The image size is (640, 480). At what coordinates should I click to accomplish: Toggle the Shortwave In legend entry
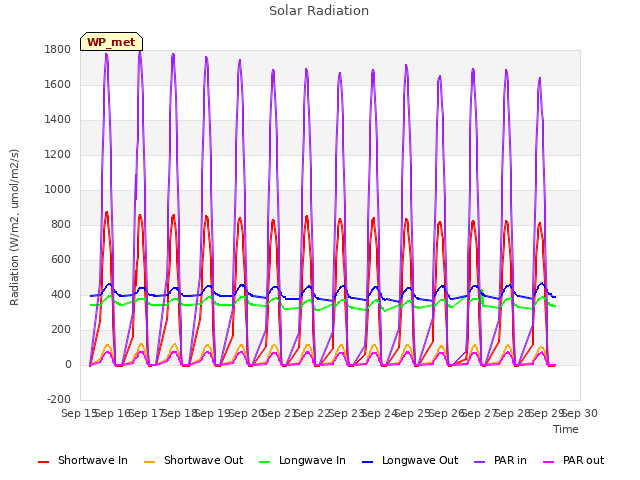(83, 460)
